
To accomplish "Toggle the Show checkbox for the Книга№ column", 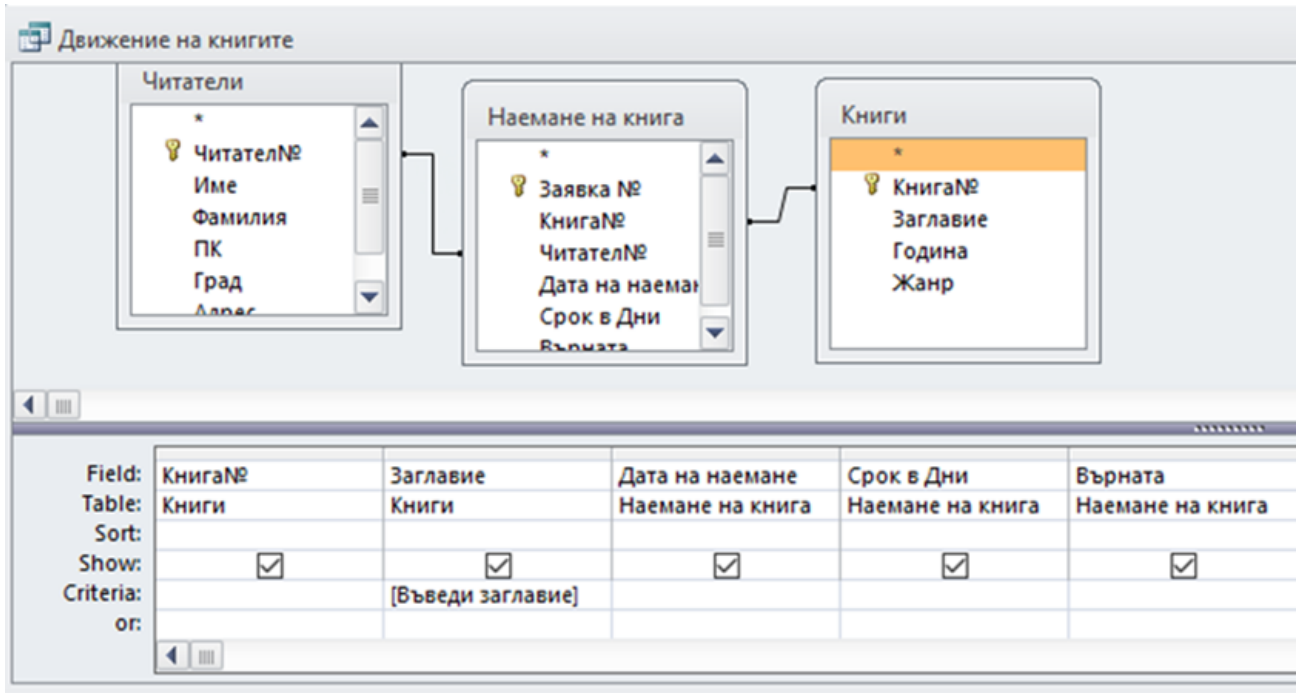I will [x=270, y=566].
